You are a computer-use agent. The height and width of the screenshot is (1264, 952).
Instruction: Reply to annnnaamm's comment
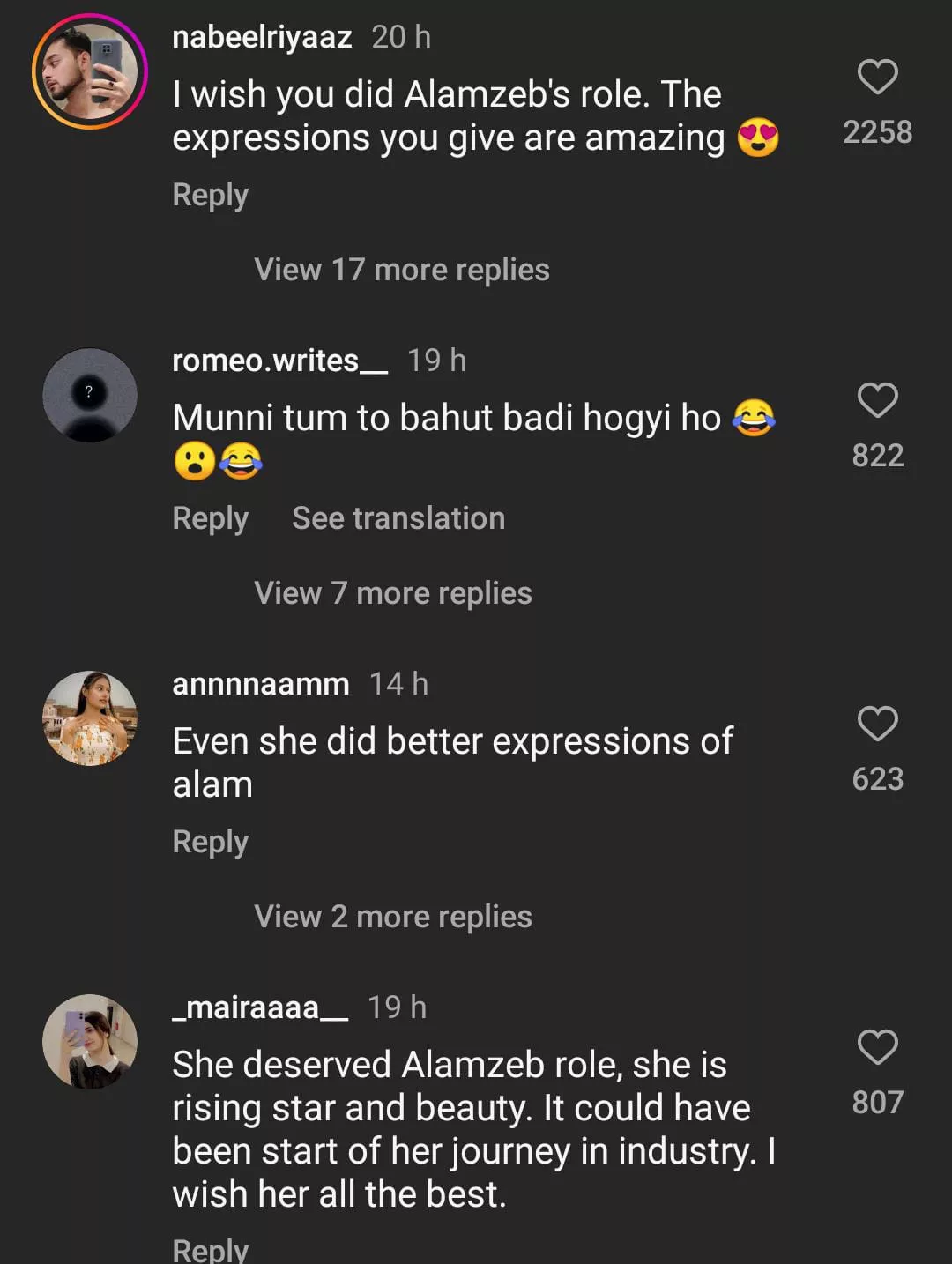coord(210,842)
